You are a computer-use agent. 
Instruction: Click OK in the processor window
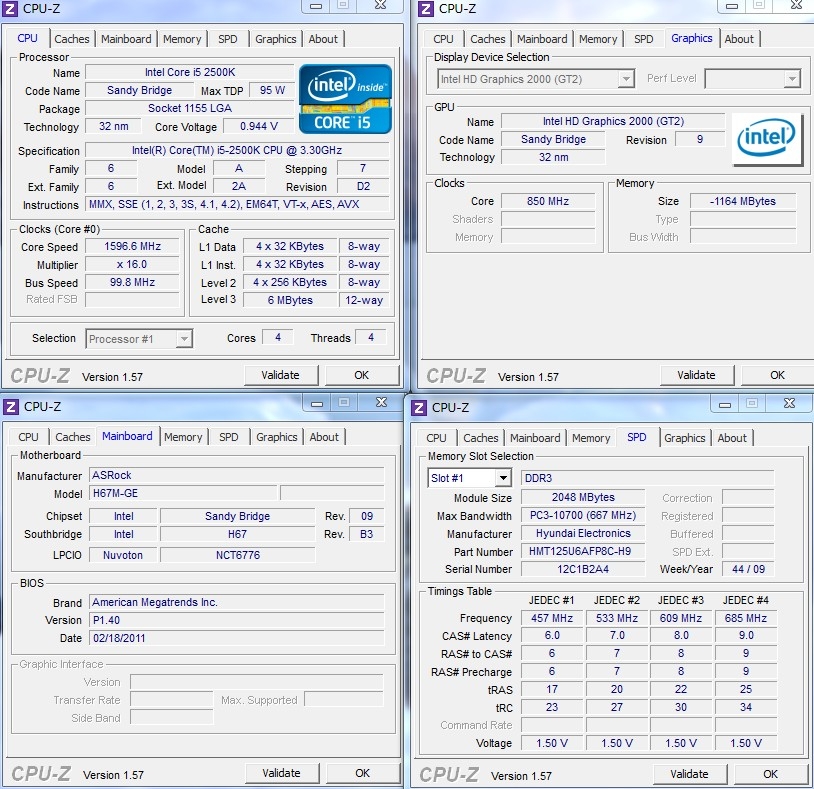pos(361,375)
